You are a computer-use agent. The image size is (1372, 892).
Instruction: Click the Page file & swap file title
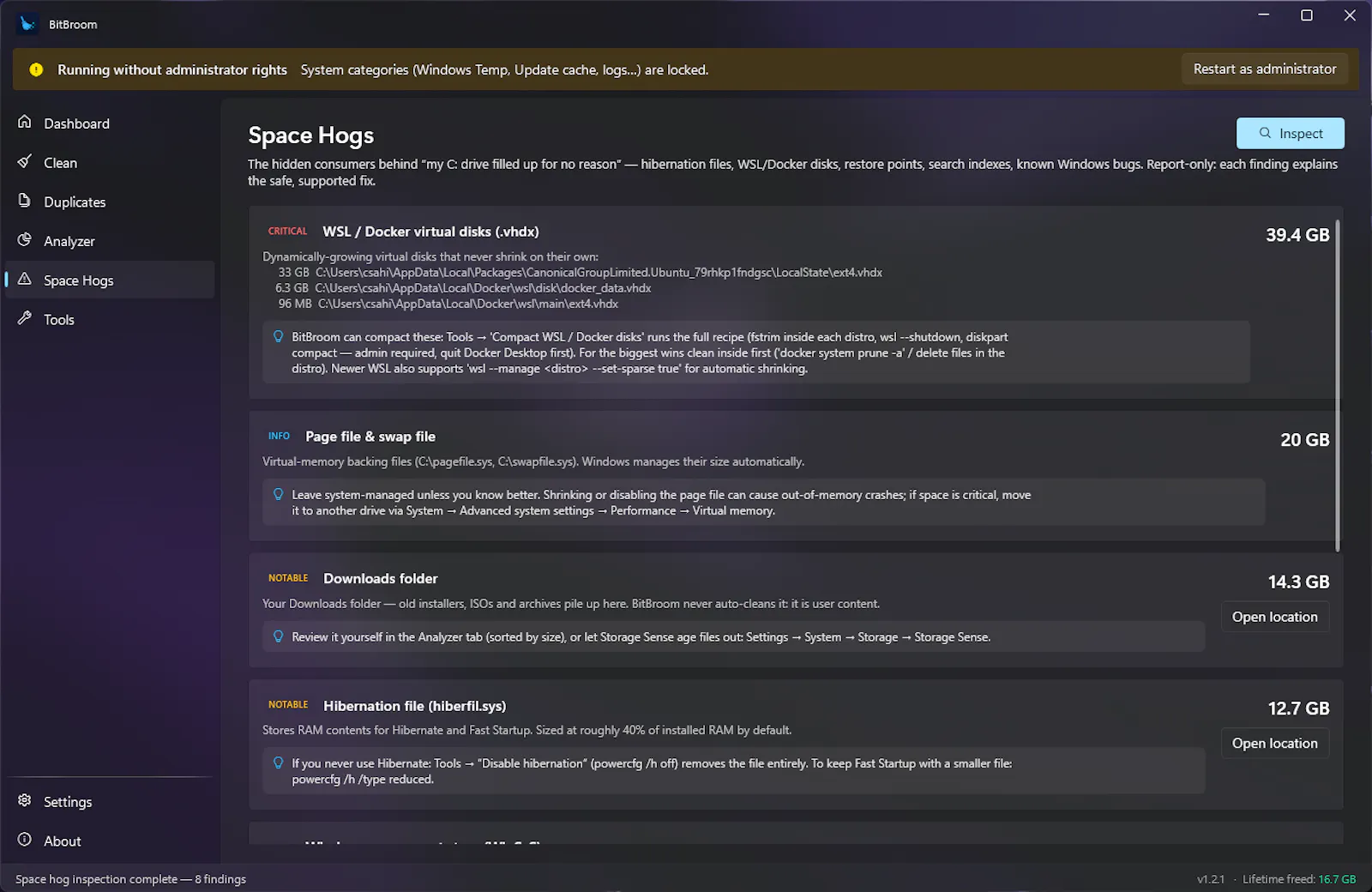point(370,437)
